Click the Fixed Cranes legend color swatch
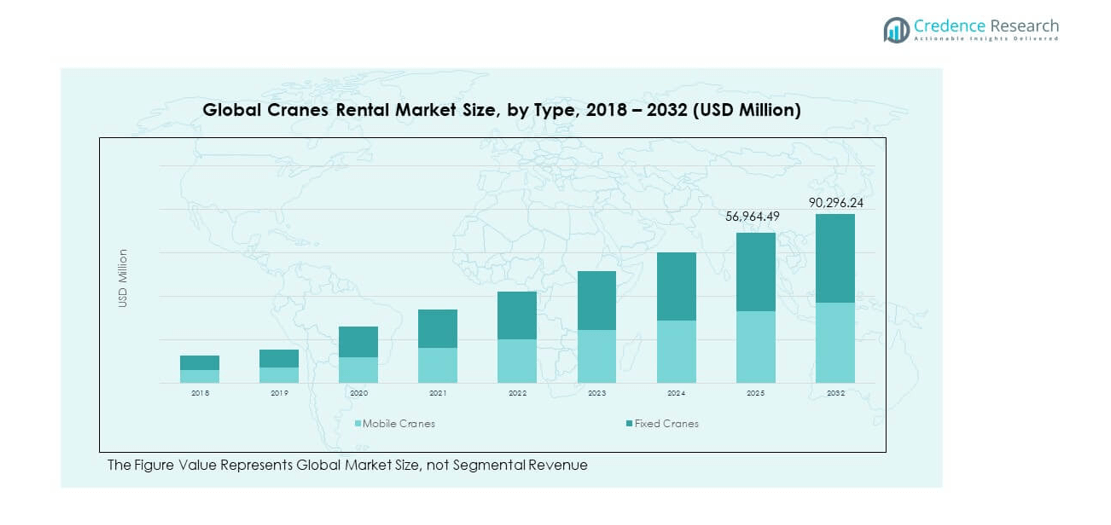 point(629,424)
